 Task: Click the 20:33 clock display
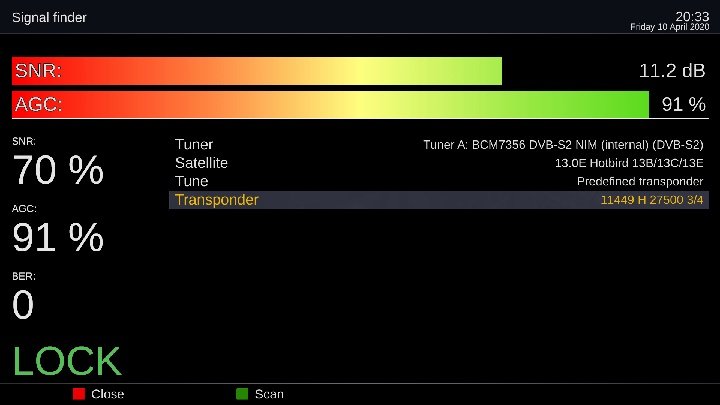(x=692, y=16)
